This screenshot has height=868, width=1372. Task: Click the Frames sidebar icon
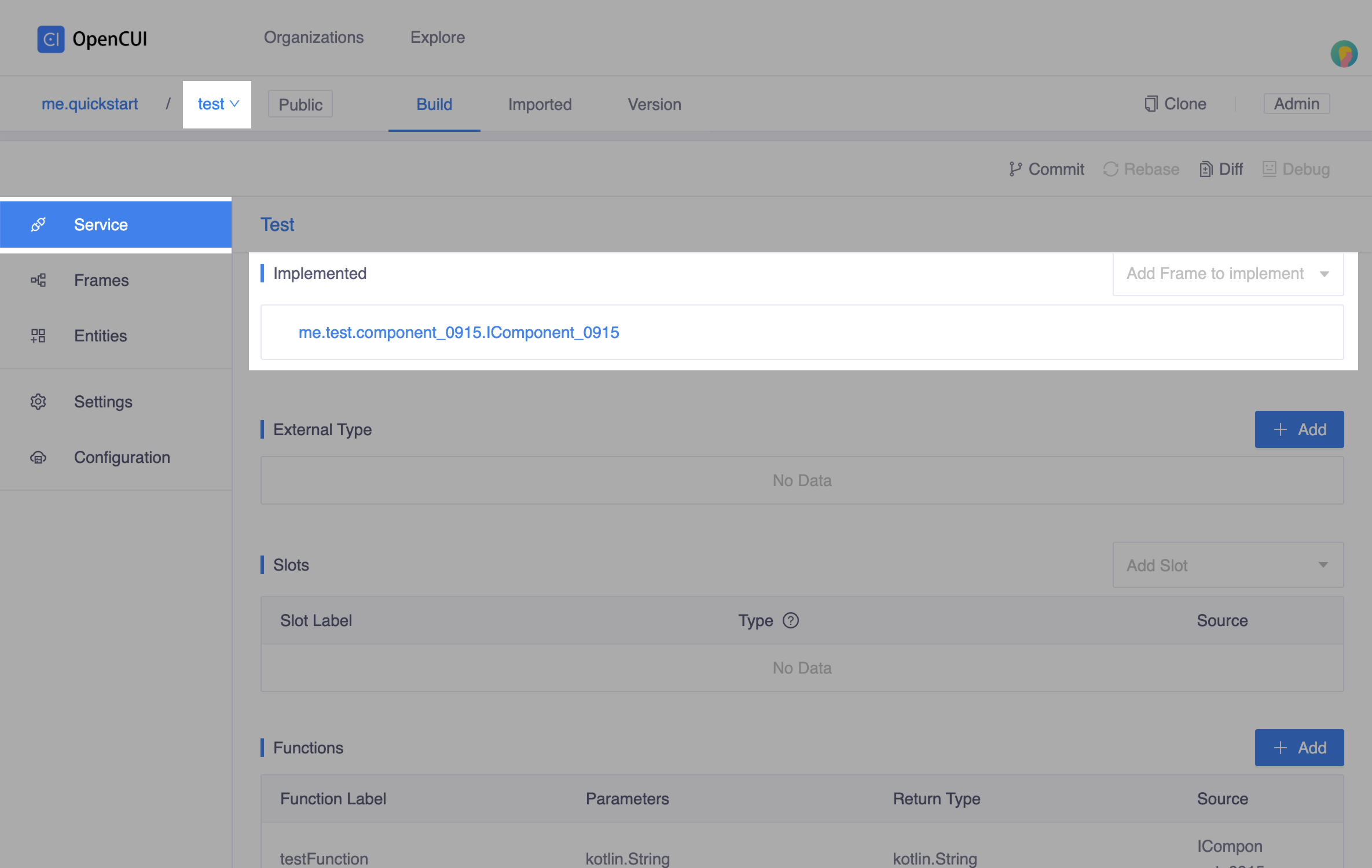click(38, 280)
